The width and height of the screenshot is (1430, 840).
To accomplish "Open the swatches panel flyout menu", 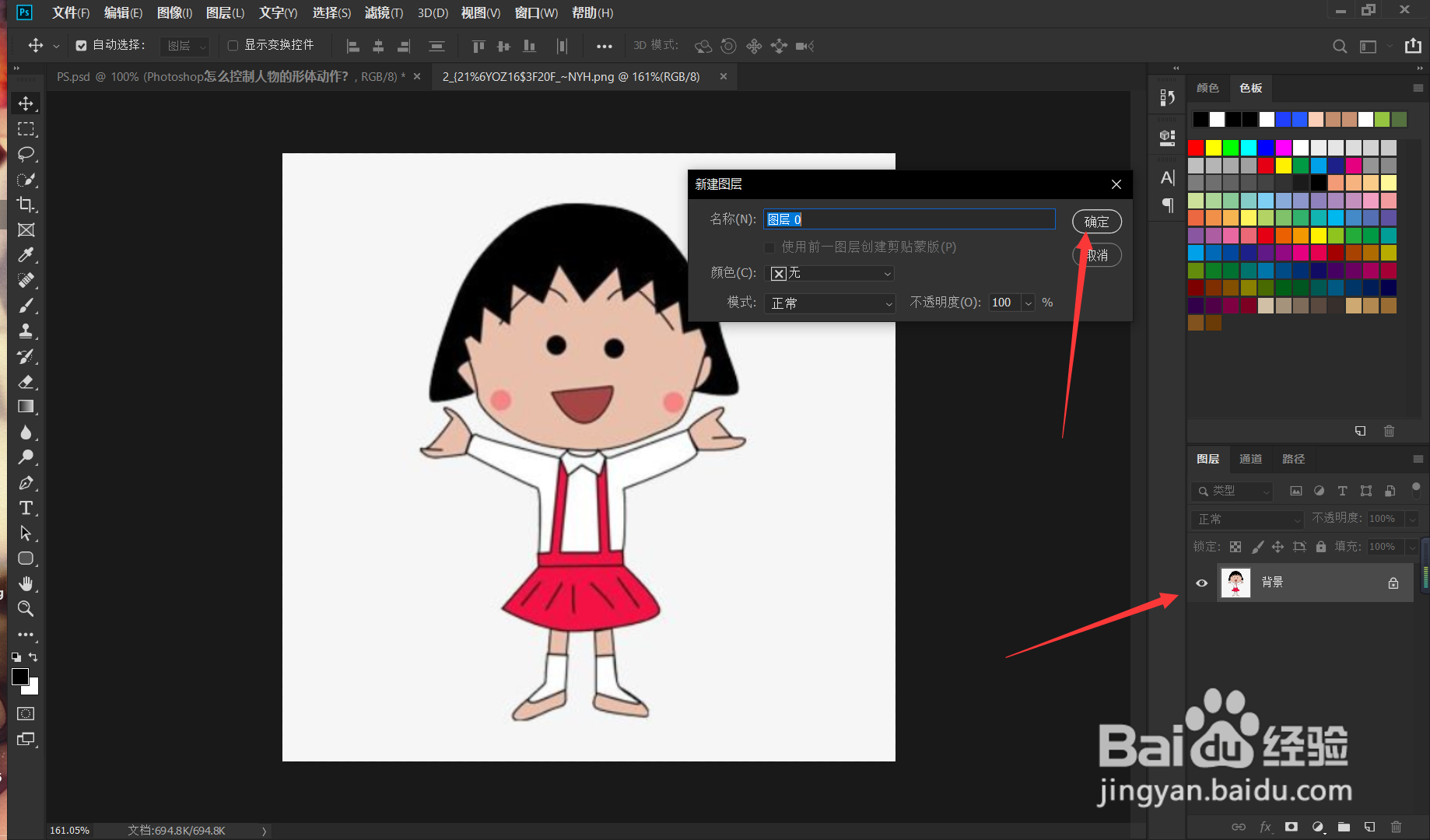I will click(x=1418, y=88).
